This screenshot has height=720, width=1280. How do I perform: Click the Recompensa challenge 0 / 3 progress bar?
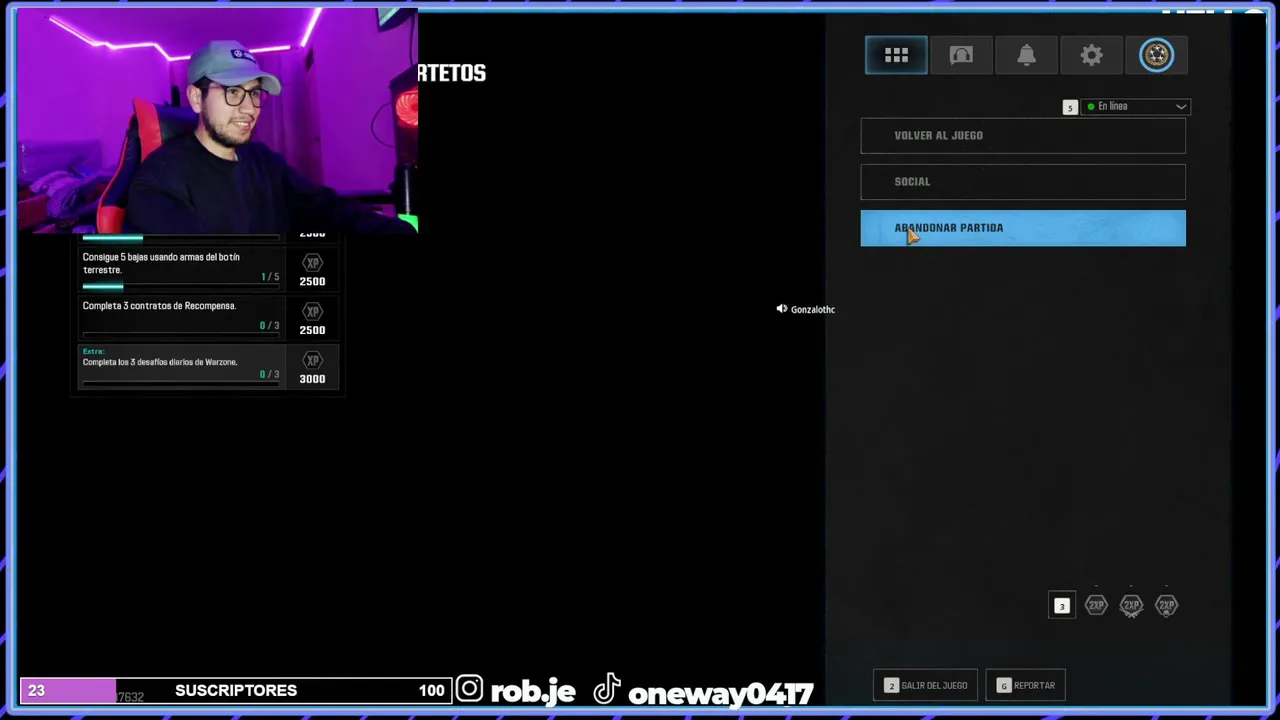coord(181,335)
